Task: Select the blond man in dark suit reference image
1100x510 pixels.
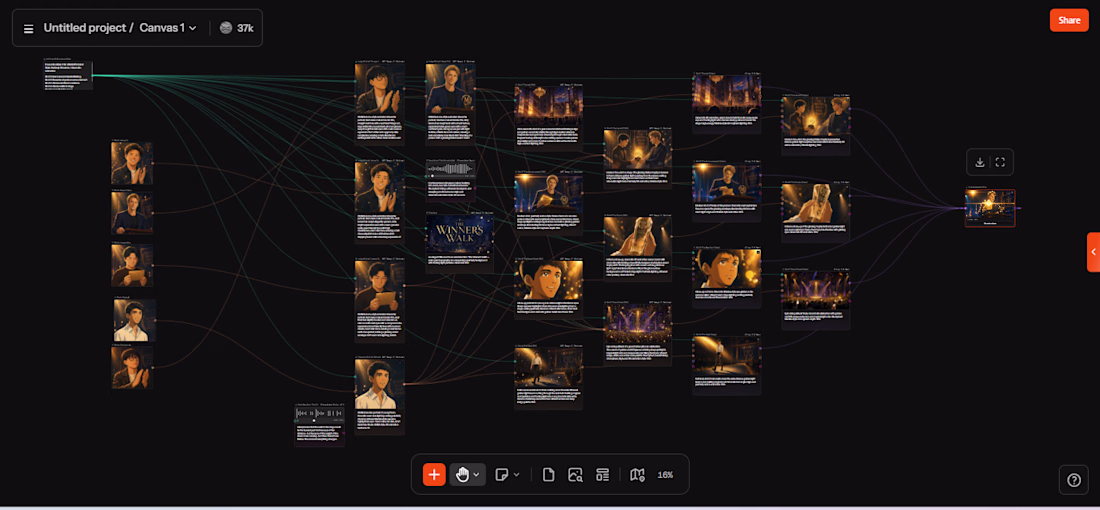Action: click(132, 213)
